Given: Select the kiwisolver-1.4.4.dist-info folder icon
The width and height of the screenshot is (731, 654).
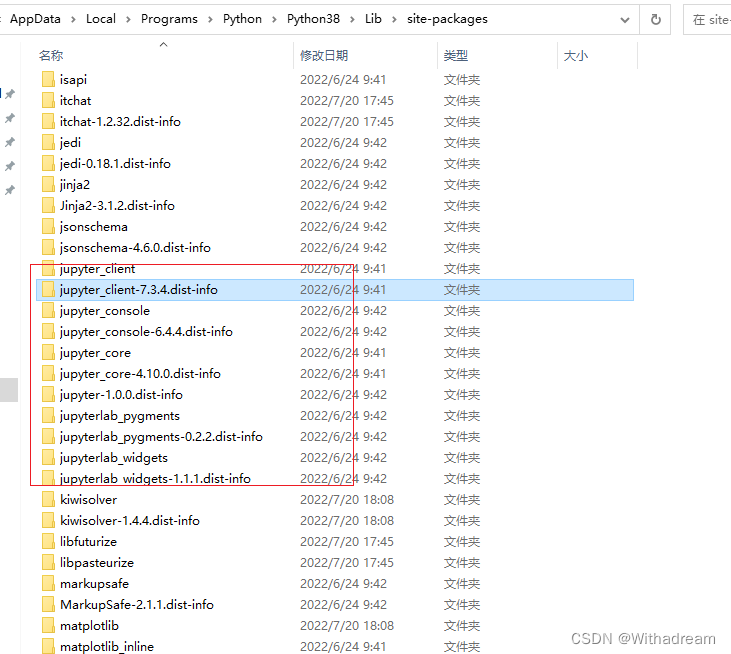Looking at the screenshot, I should pos(48,520).
